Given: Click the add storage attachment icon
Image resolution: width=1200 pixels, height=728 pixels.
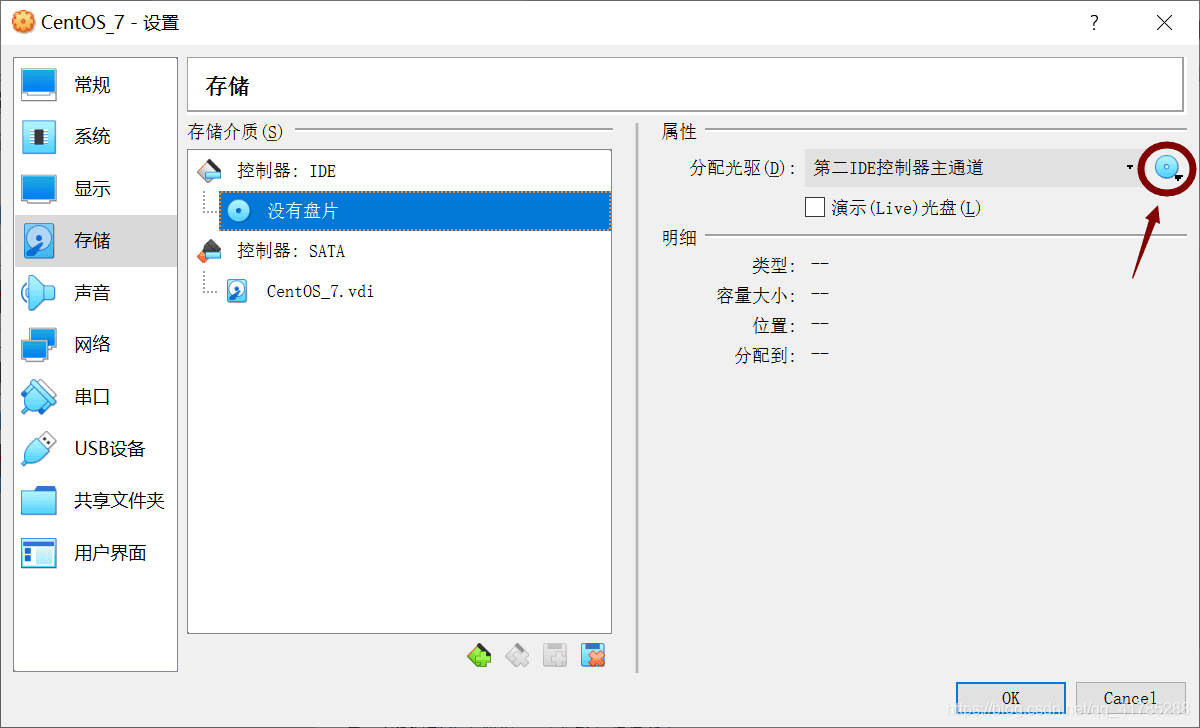Looking at the screenshot, I should point(555,656).
